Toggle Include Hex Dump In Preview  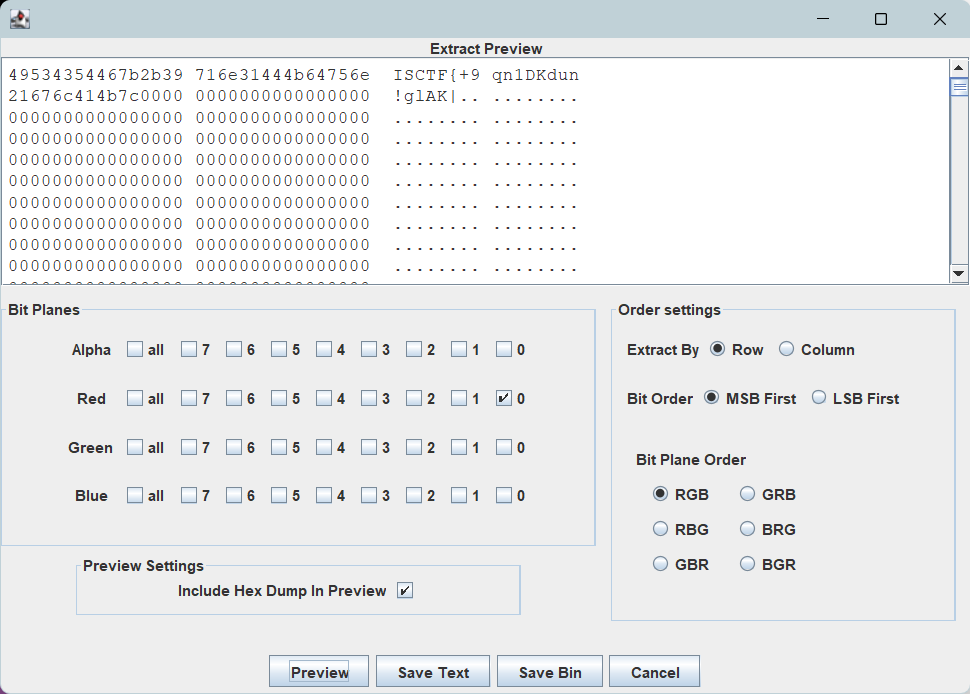pos(405,591)
